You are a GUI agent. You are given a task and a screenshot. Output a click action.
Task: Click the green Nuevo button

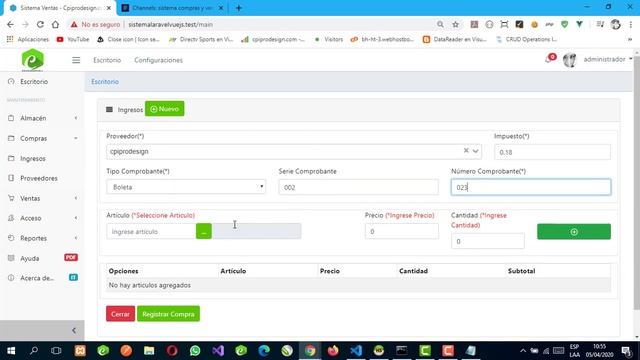[x=164, y=109]
